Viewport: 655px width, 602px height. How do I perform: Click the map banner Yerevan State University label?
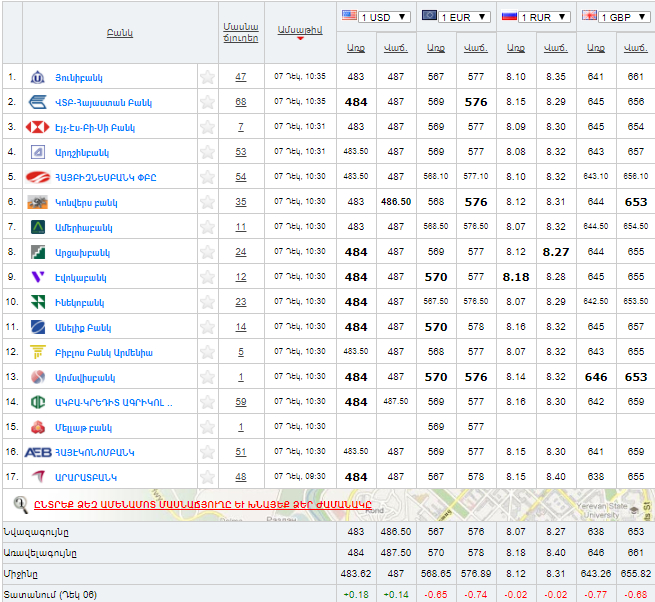[602, 511]
